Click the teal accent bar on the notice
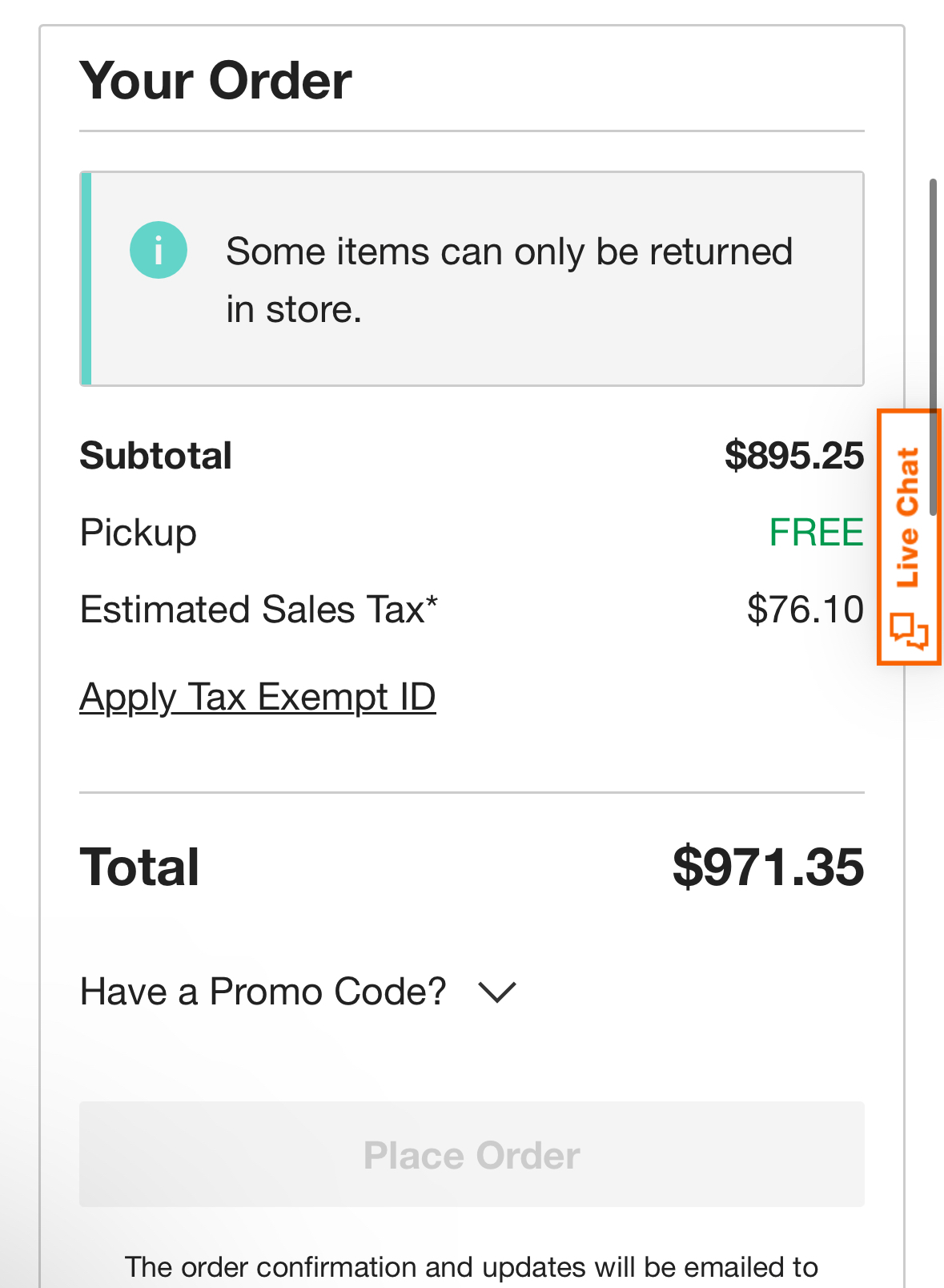The height and width of the screenshot is (1288, 944). click(x=86, y=279)
